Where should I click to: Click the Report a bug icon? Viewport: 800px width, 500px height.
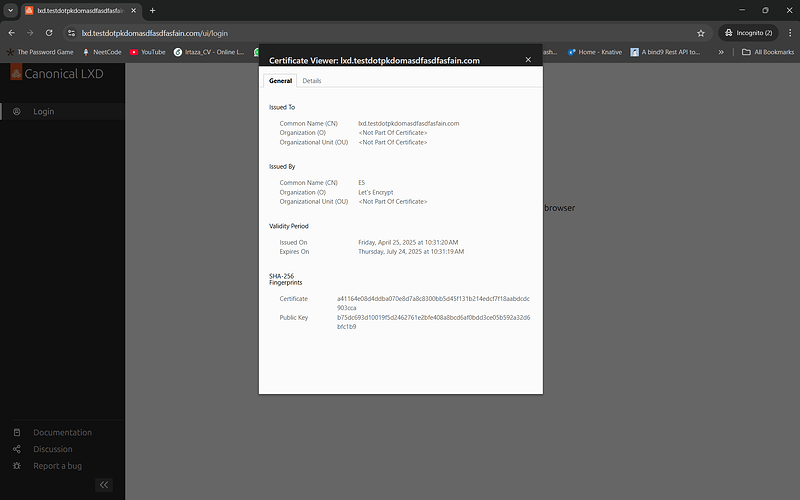coord(17,466)
